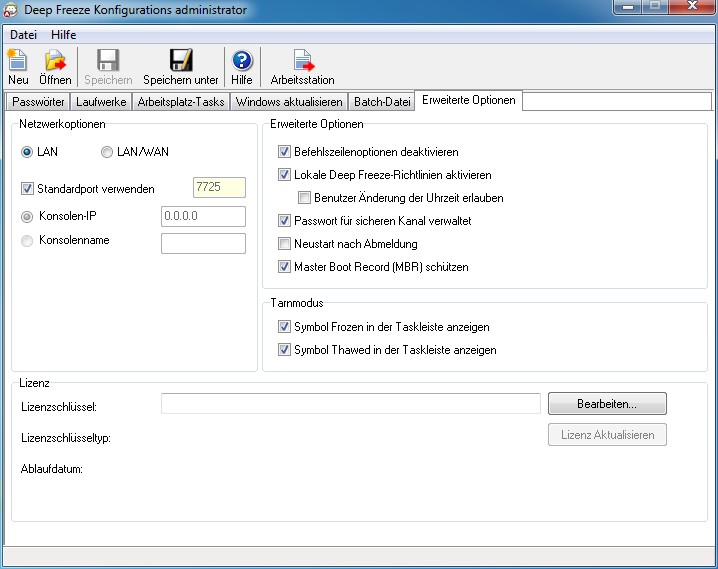Enable Benutzer Änderung der Uhrzeit erlauben
The image size is (718, 569).
(304, 198)
